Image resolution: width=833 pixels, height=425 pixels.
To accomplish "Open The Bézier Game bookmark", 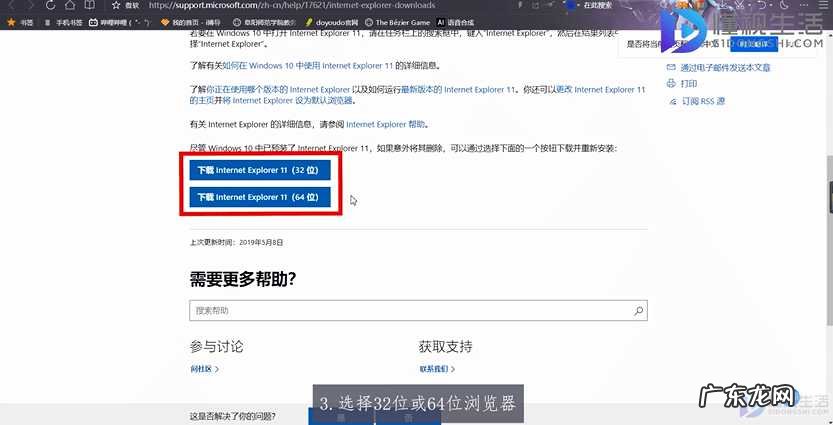I will (x=397, y=22).
